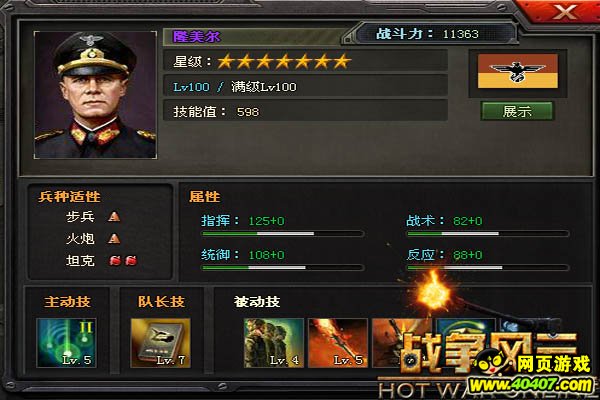The image size is (600, 400).
Task: Click the German eagle flag emblem
Action: click(x=518, y=71)
